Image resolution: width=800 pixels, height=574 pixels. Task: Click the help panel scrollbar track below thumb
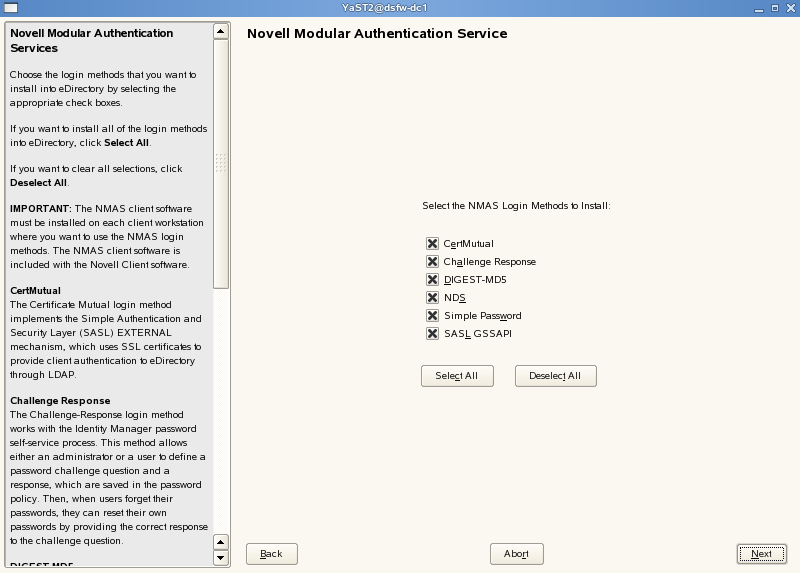pyautogui.click(x=220, y=411)
